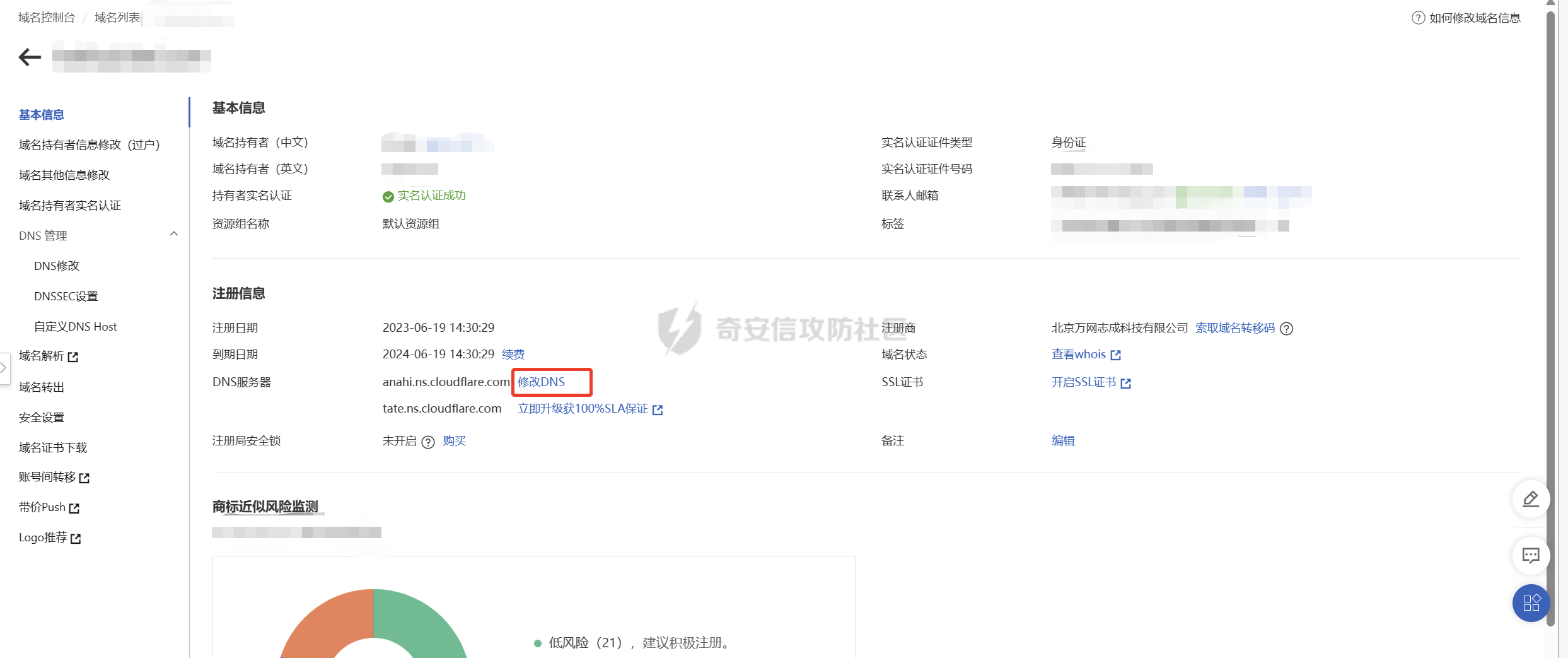Screen dimensions: 1568x658
Task: Click 低风险（21），建议积极注册 text
Action: (x=639, y=643)
